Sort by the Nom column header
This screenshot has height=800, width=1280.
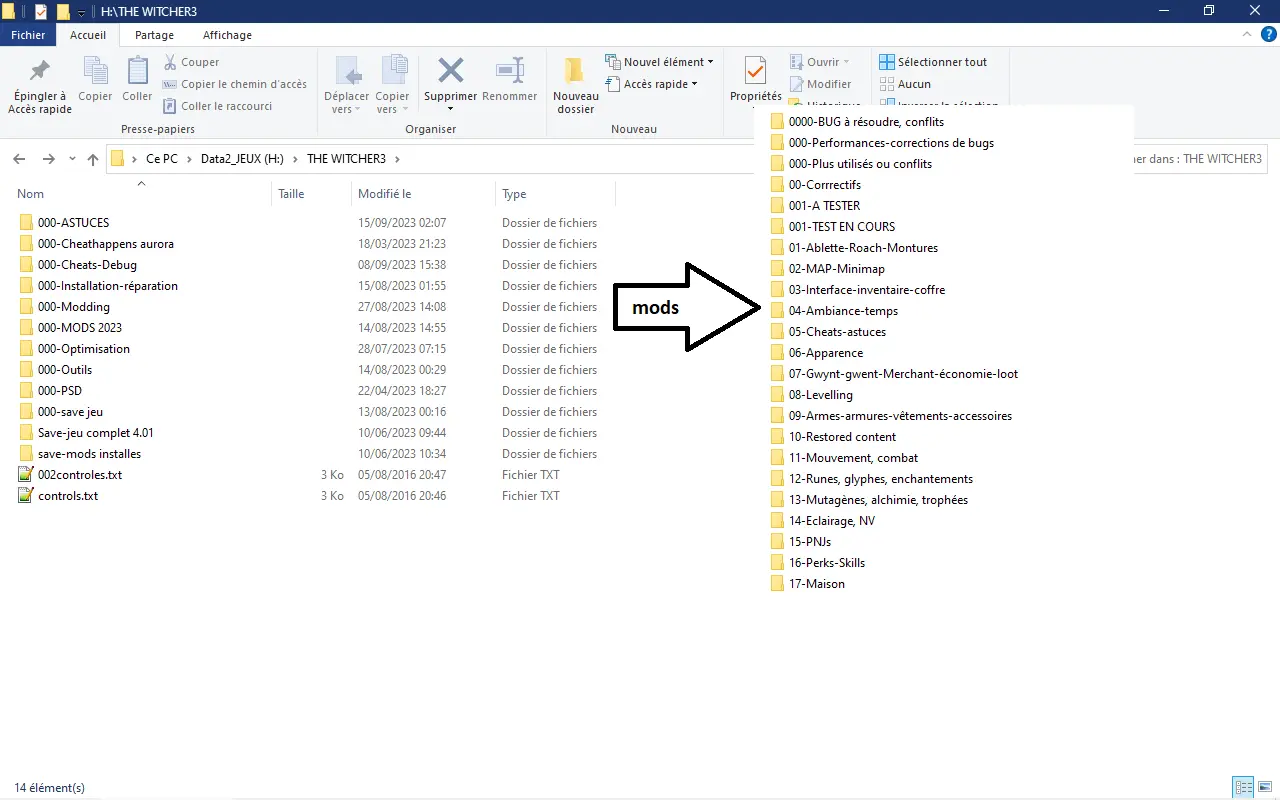pos(31,194)
